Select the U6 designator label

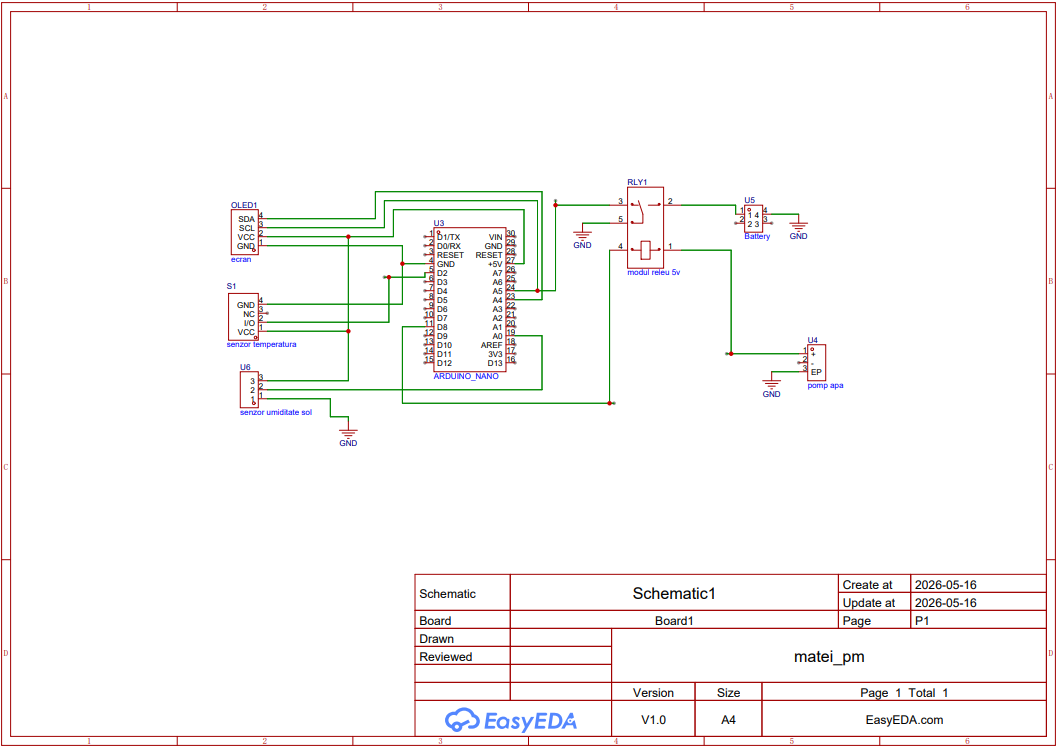245,367
